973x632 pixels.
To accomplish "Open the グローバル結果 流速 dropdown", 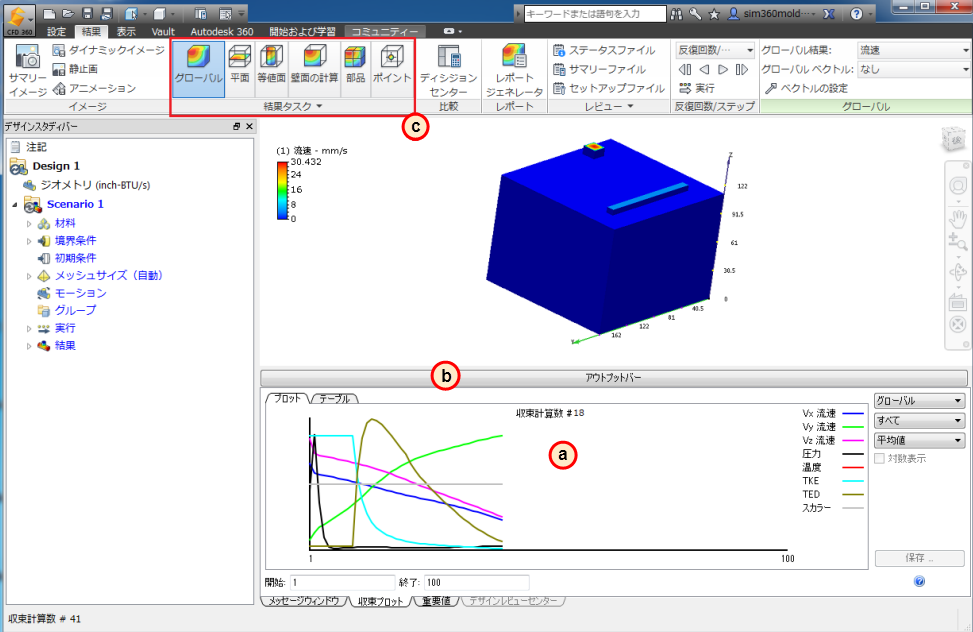I will (x=914, y=50).
